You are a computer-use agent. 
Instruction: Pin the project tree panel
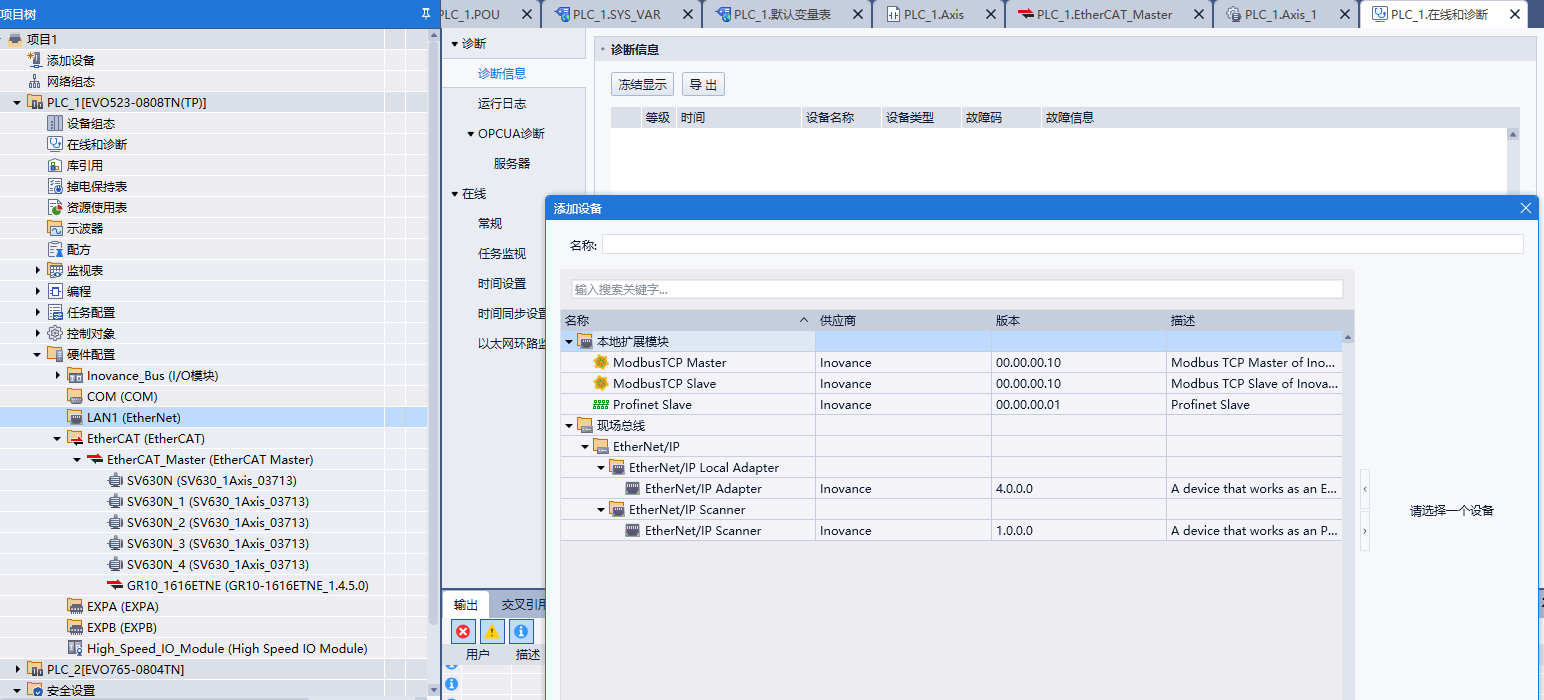click(x=426, y=13)
